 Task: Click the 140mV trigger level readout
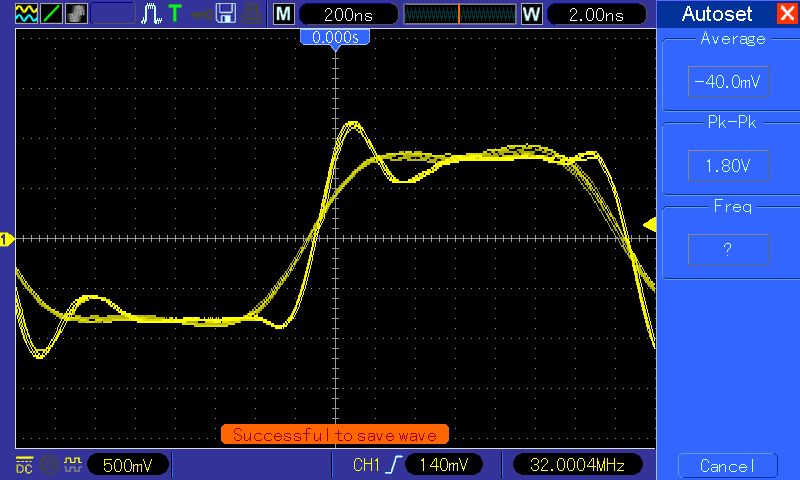pos(443,465)
